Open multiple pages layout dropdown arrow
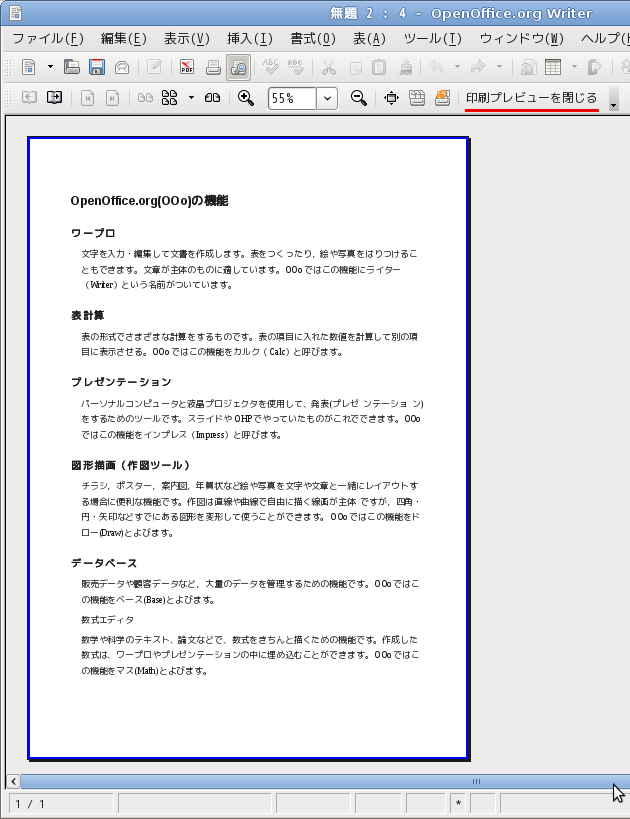 coord(191,98)
